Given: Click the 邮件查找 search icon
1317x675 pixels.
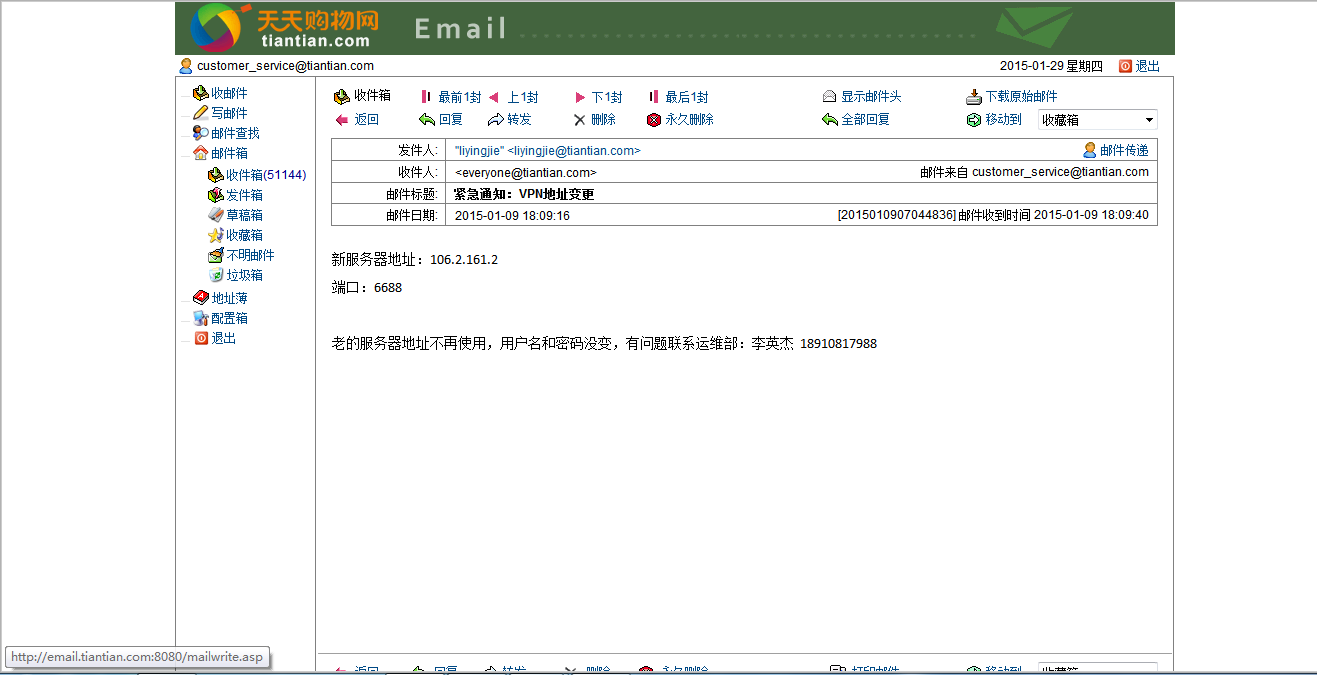Looking at the screenshot, I should [x=201, y=133].
